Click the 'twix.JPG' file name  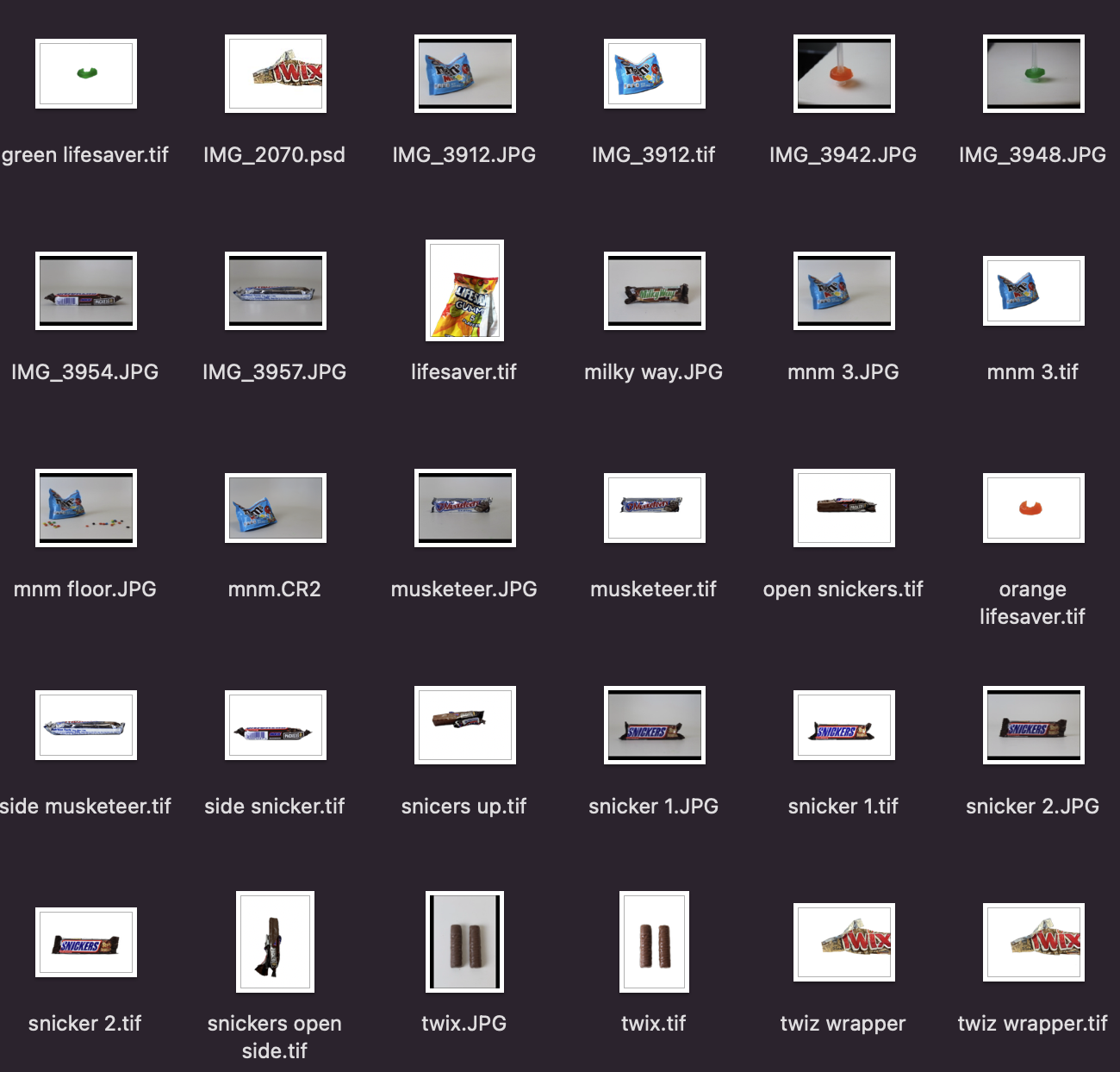pos(464,1024)
